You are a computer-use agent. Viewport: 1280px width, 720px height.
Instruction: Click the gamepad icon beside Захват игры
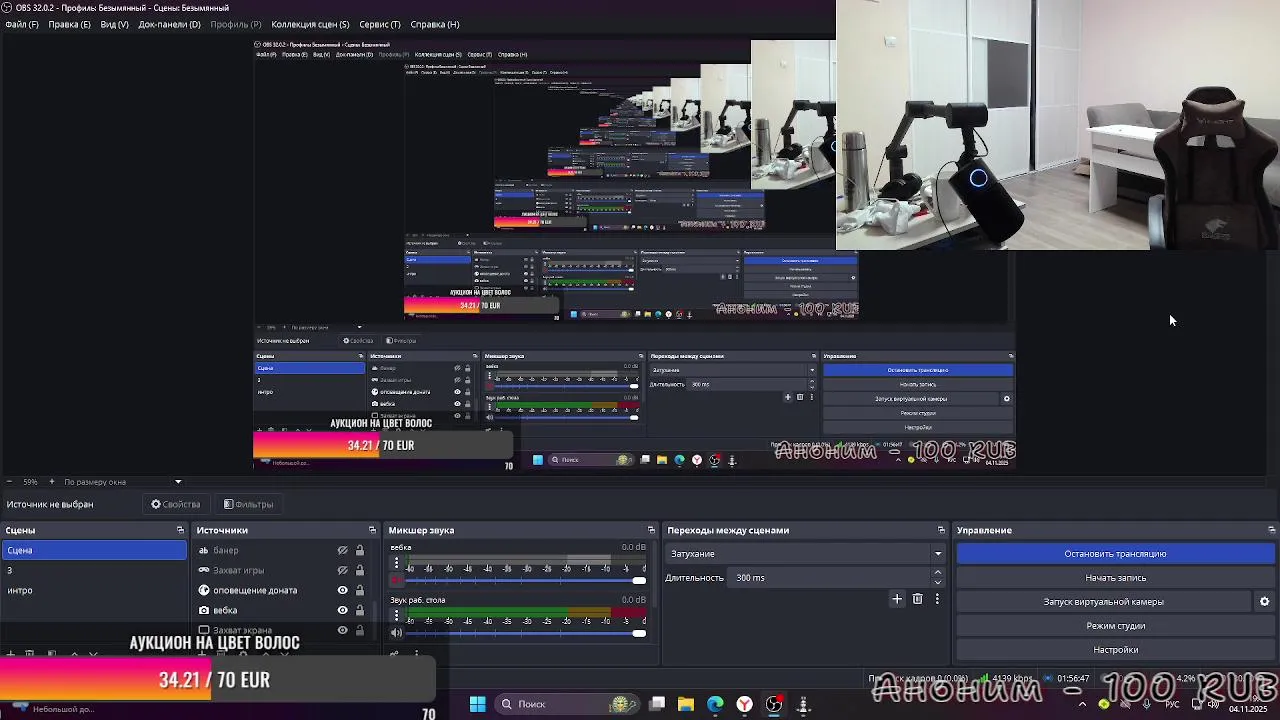click(x=204, y=570)
